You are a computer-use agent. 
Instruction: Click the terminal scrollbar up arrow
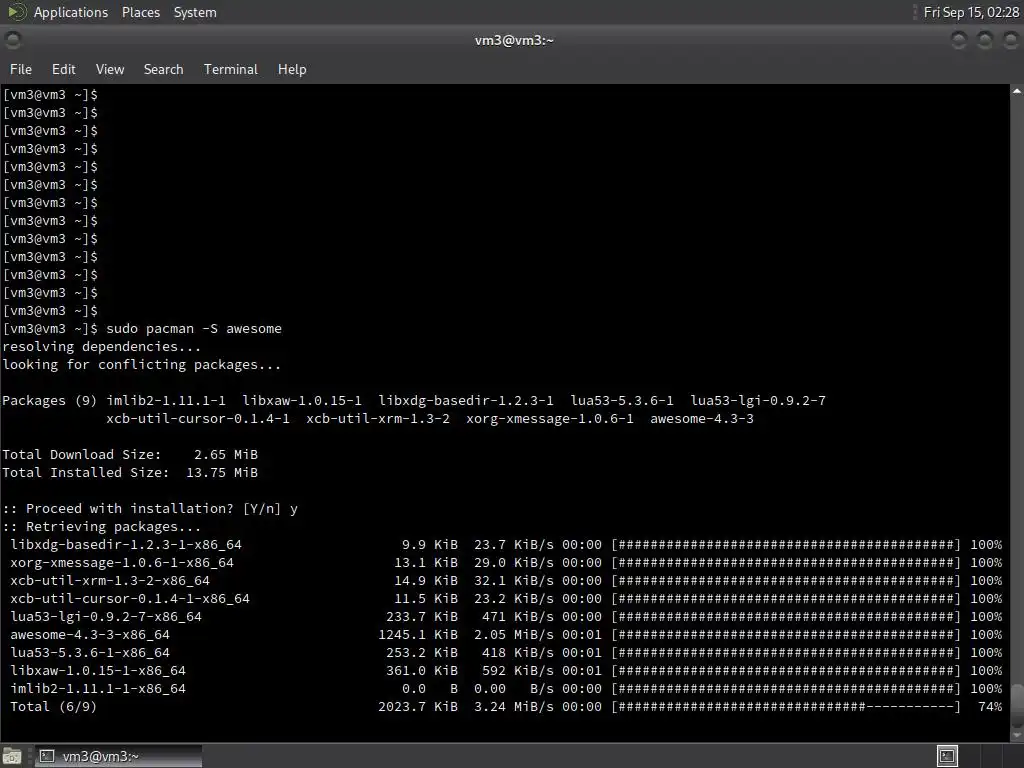pyautogui.click(x=1017, y=91)
